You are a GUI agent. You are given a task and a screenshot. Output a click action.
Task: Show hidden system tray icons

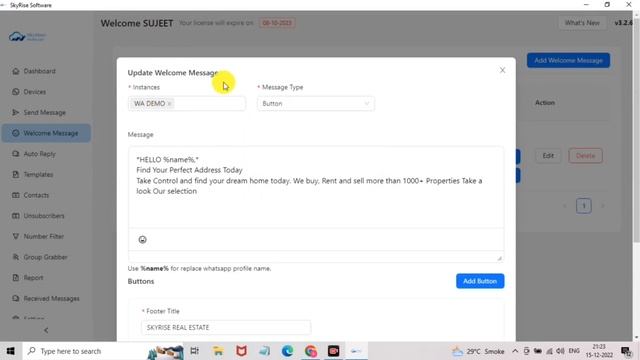[x=515, y=351]
